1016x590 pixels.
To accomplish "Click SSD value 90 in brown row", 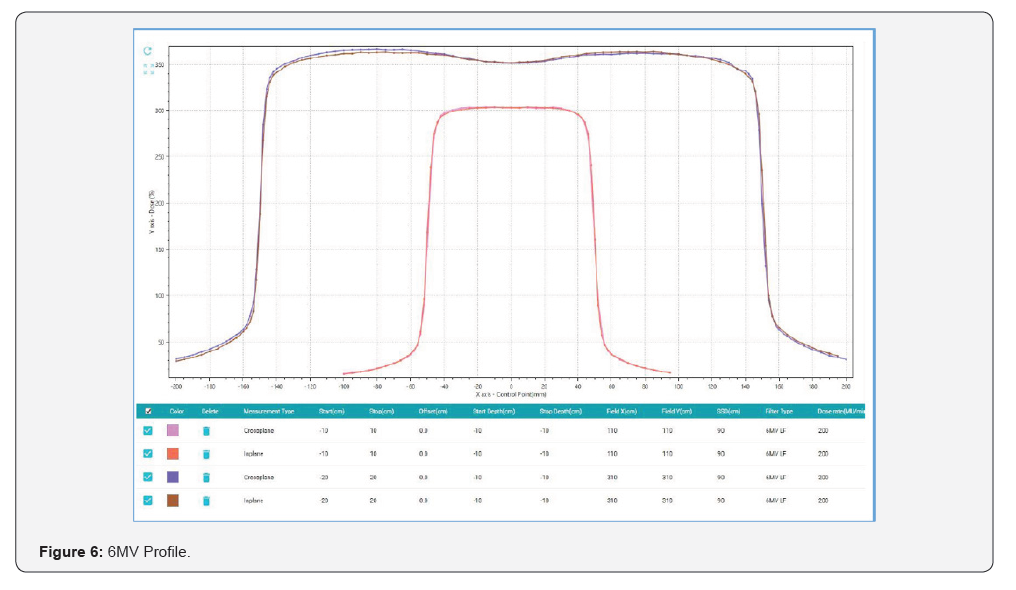I will pyautogui.click(x=721, y=501).
